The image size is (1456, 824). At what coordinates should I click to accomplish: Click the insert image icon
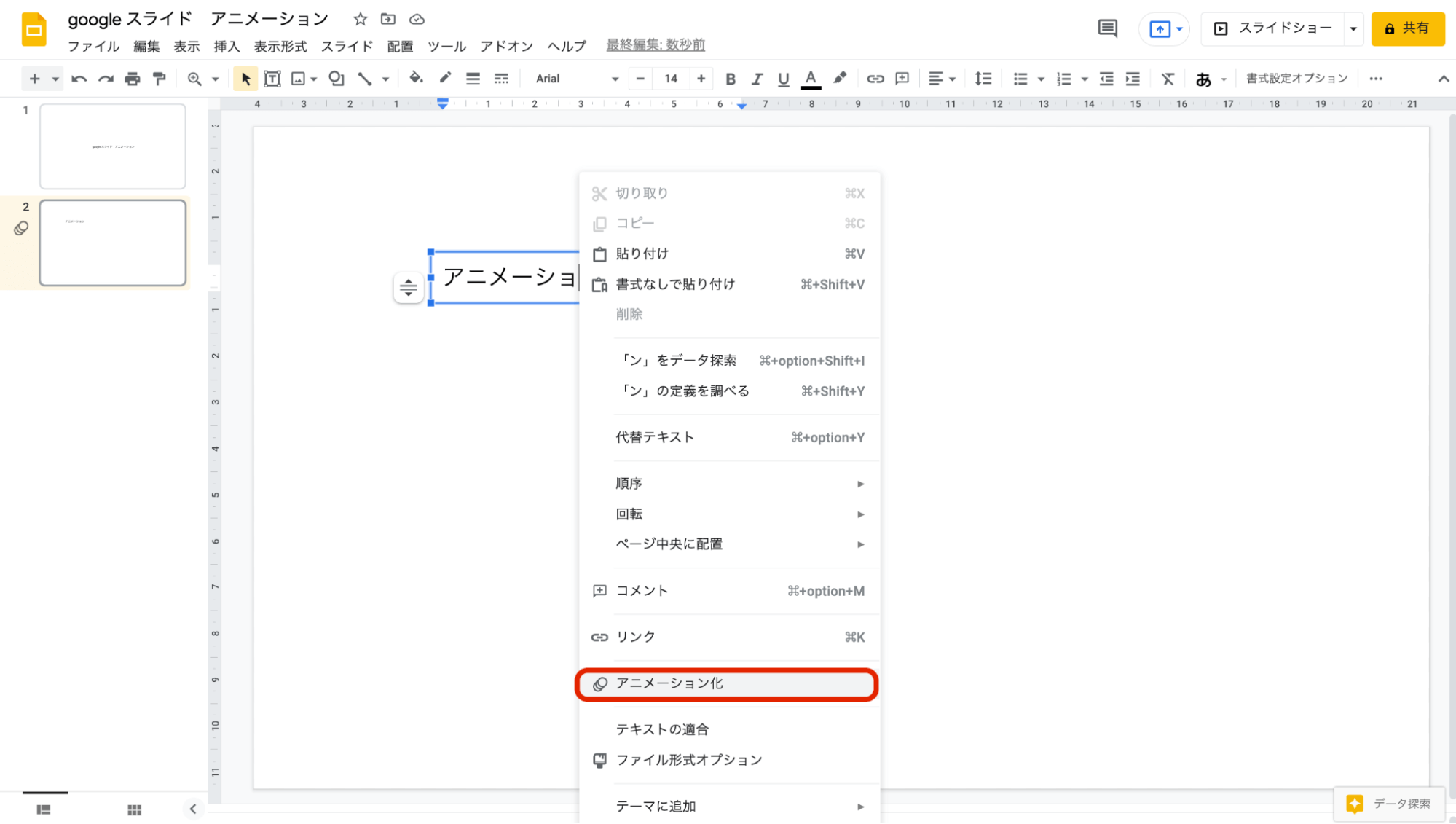(x=298, y=79)
